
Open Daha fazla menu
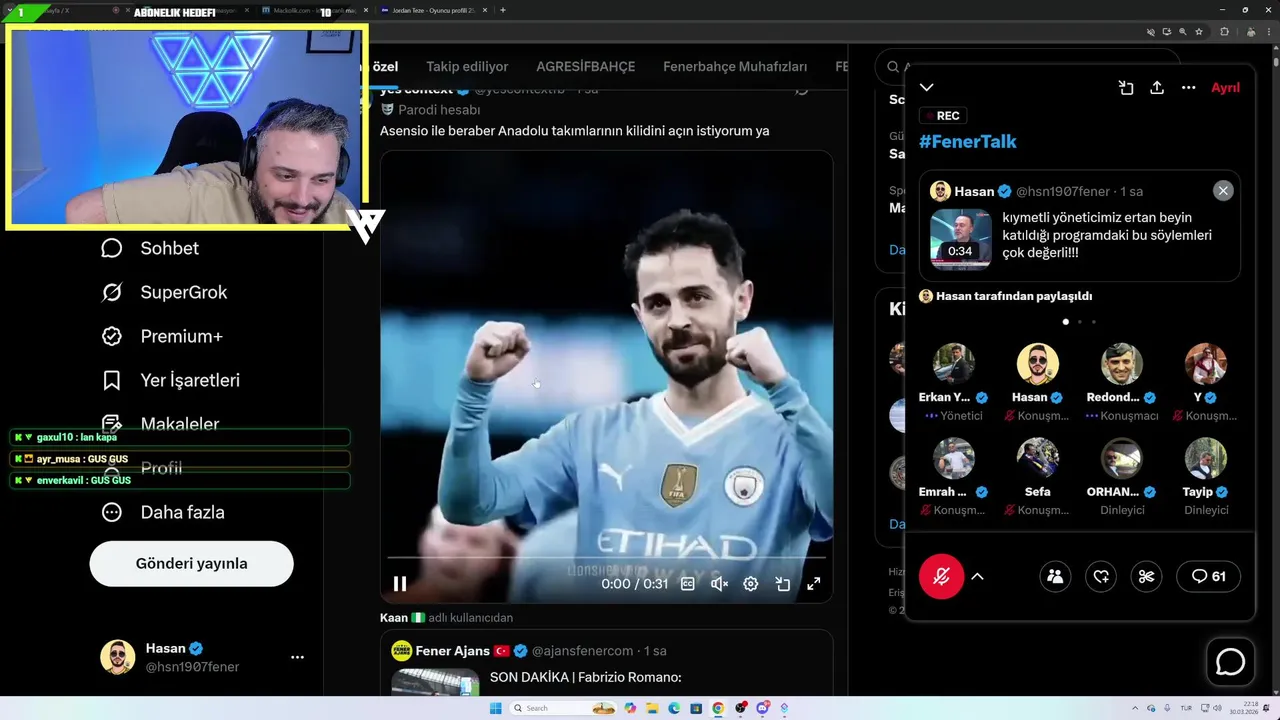(162, 512)
